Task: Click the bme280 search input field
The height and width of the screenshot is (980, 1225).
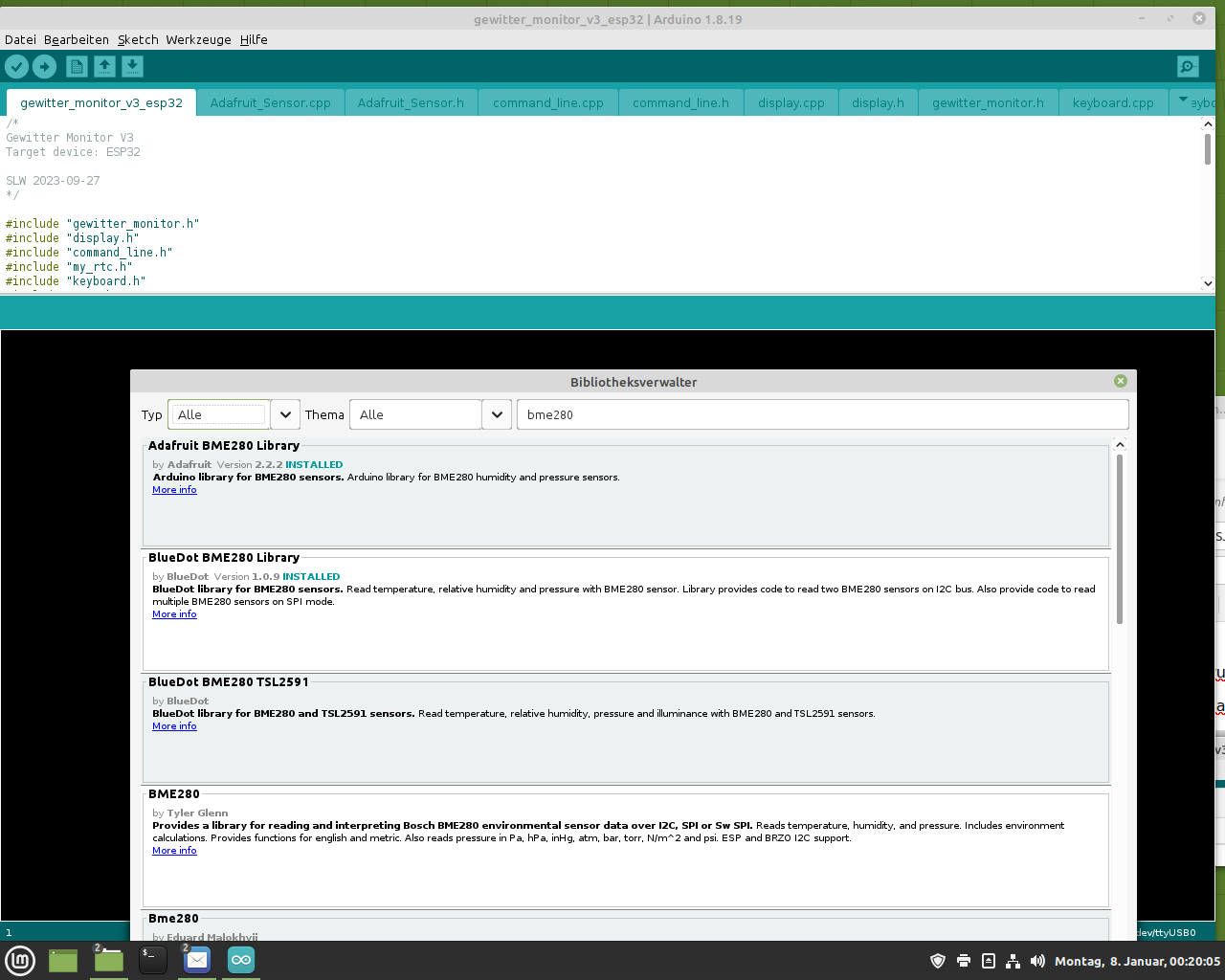Action: click(x=823, y=414)
